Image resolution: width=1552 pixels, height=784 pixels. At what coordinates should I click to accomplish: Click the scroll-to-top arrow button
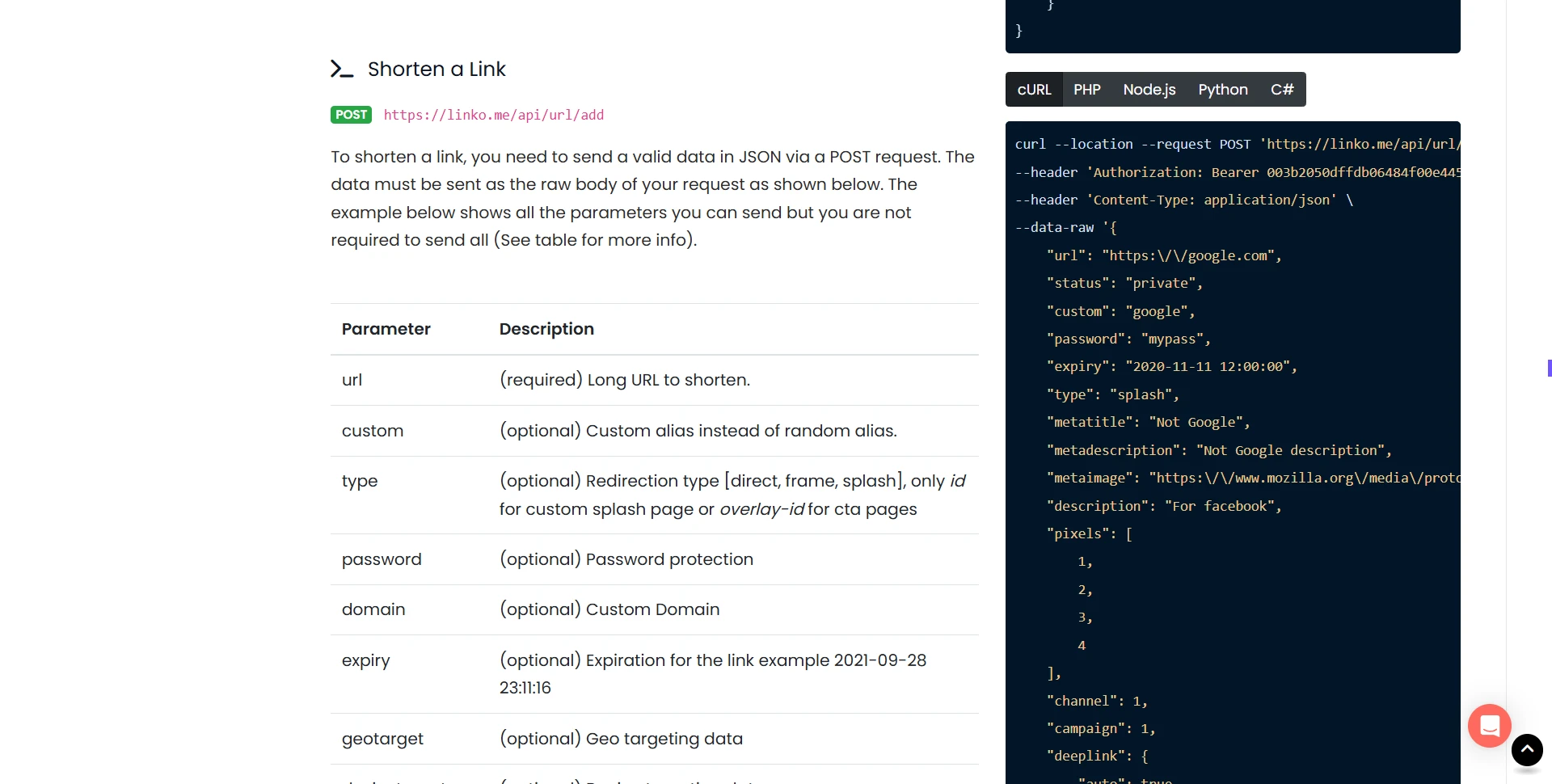pyautogui.click(x=1527, y=750)
